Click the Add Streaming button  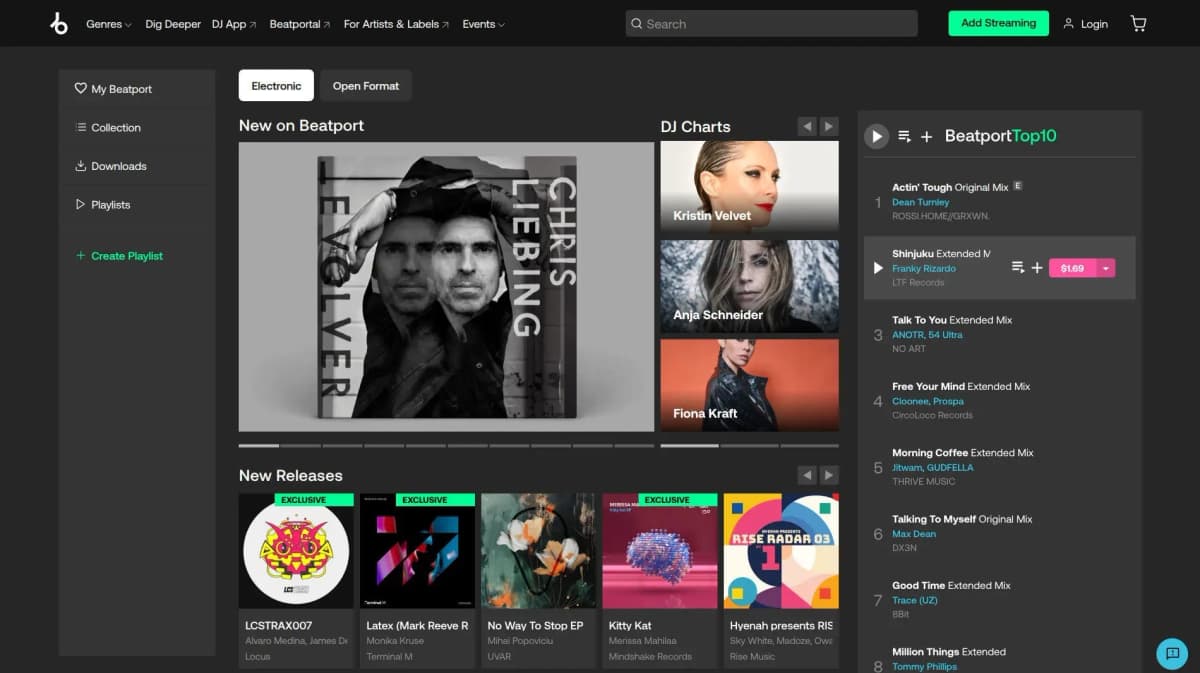998,23
